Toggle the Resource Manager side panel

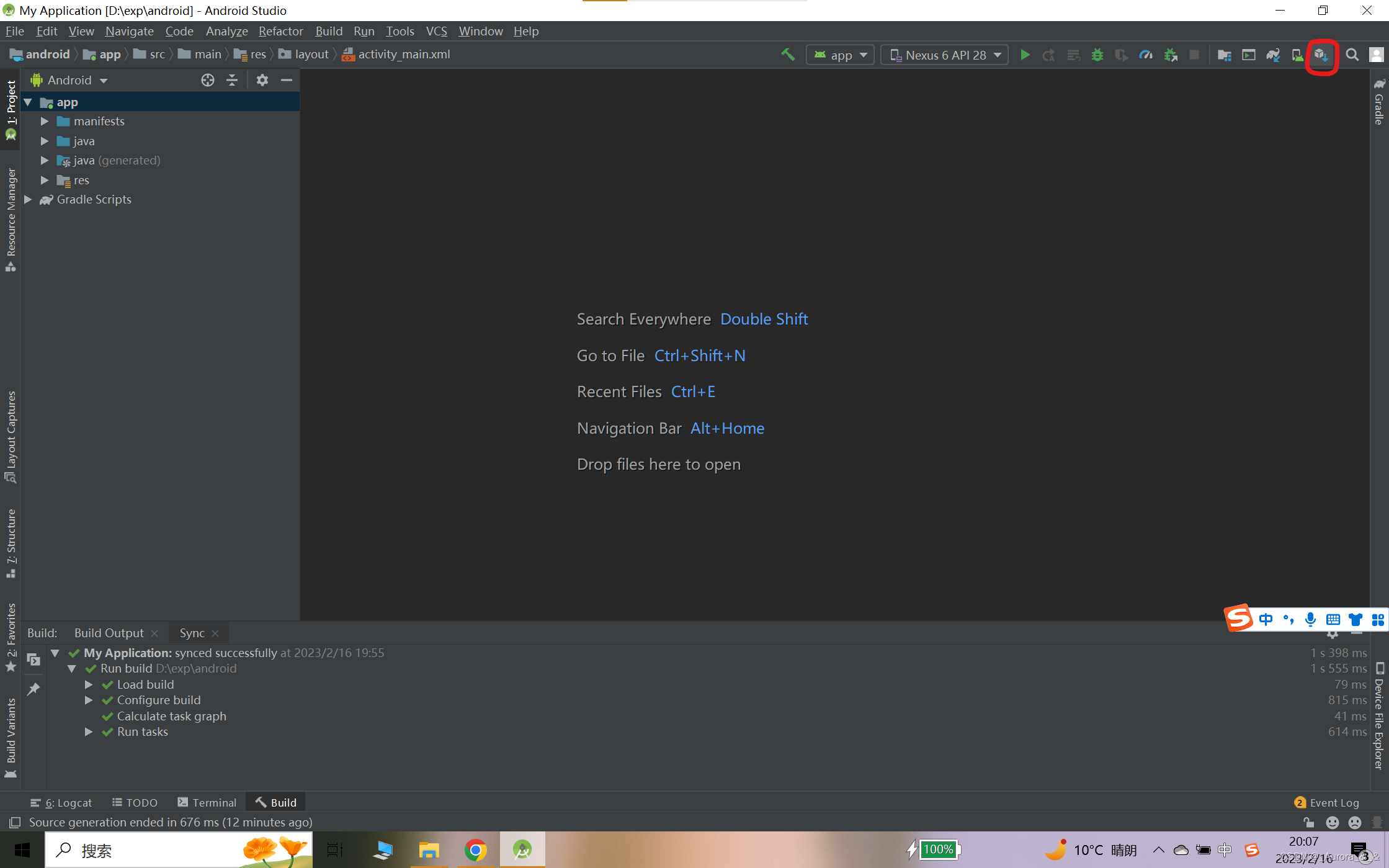11,218
